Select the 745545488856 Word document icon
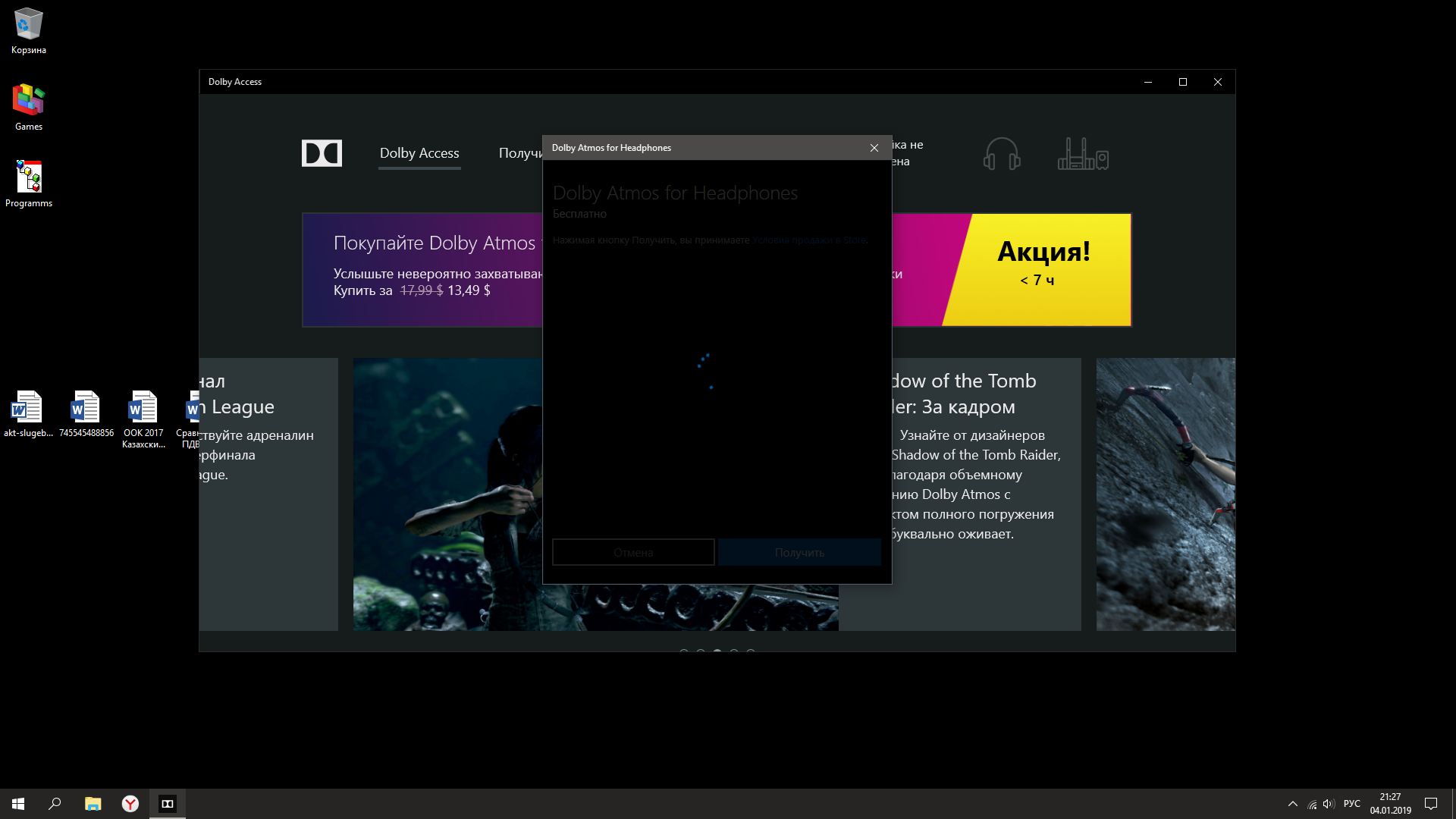The width and height of the screenshot is (1456, 819). [x=86, y=415]
